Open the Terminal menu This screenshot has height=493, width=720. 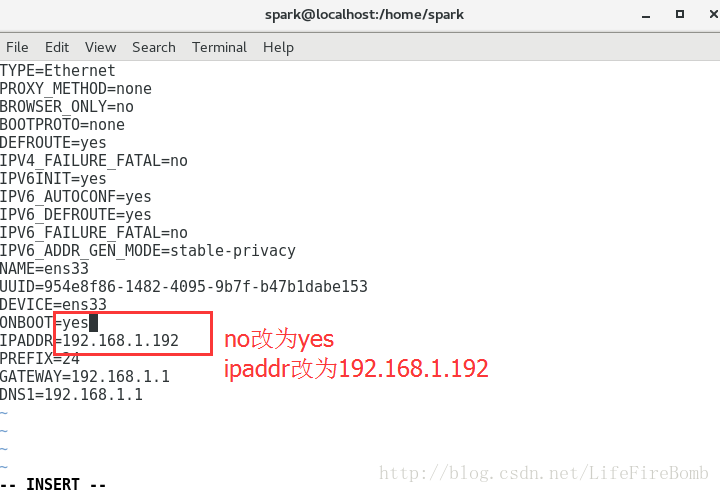click(219, 47)
